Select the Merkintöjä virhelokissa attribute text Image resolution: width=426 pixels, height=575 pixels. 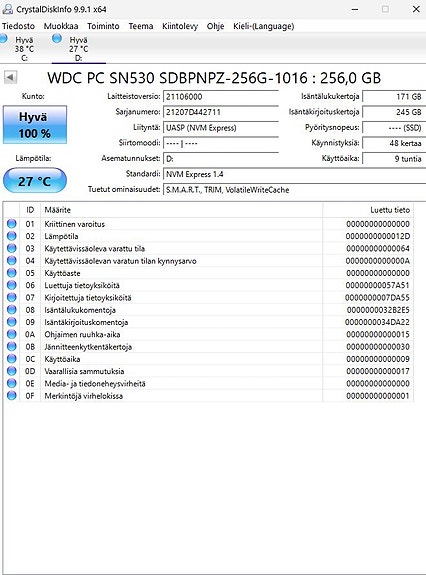point(84,396)
